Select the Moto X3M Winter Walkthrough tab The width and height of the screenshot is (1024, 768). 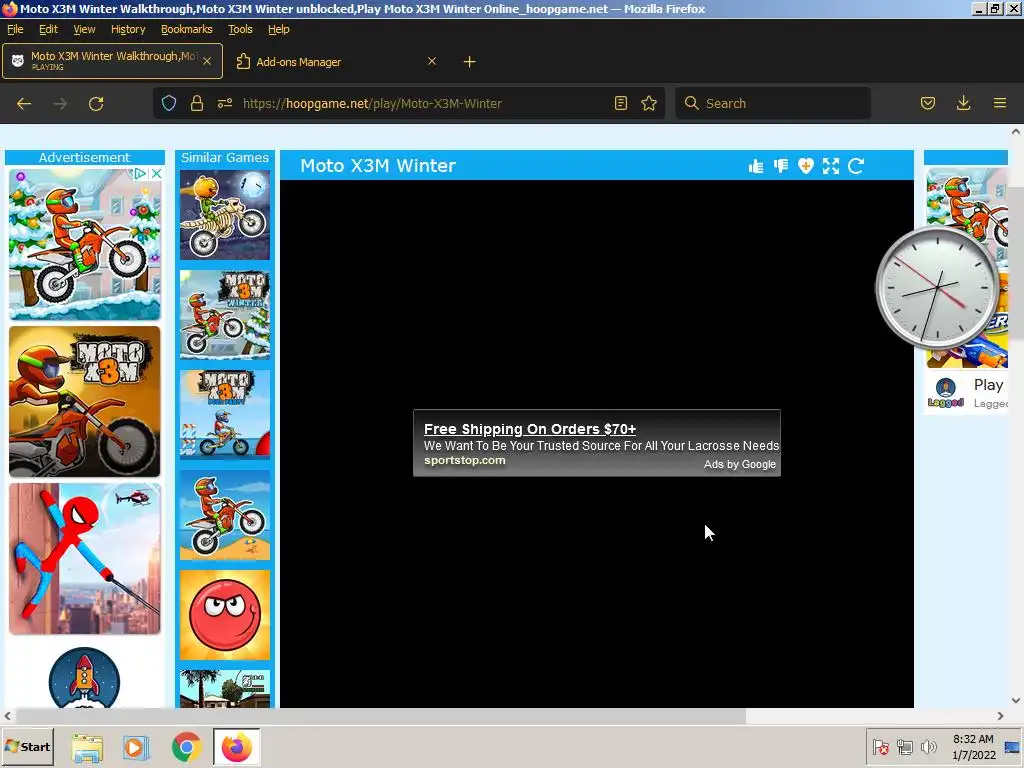coord(112,61)
